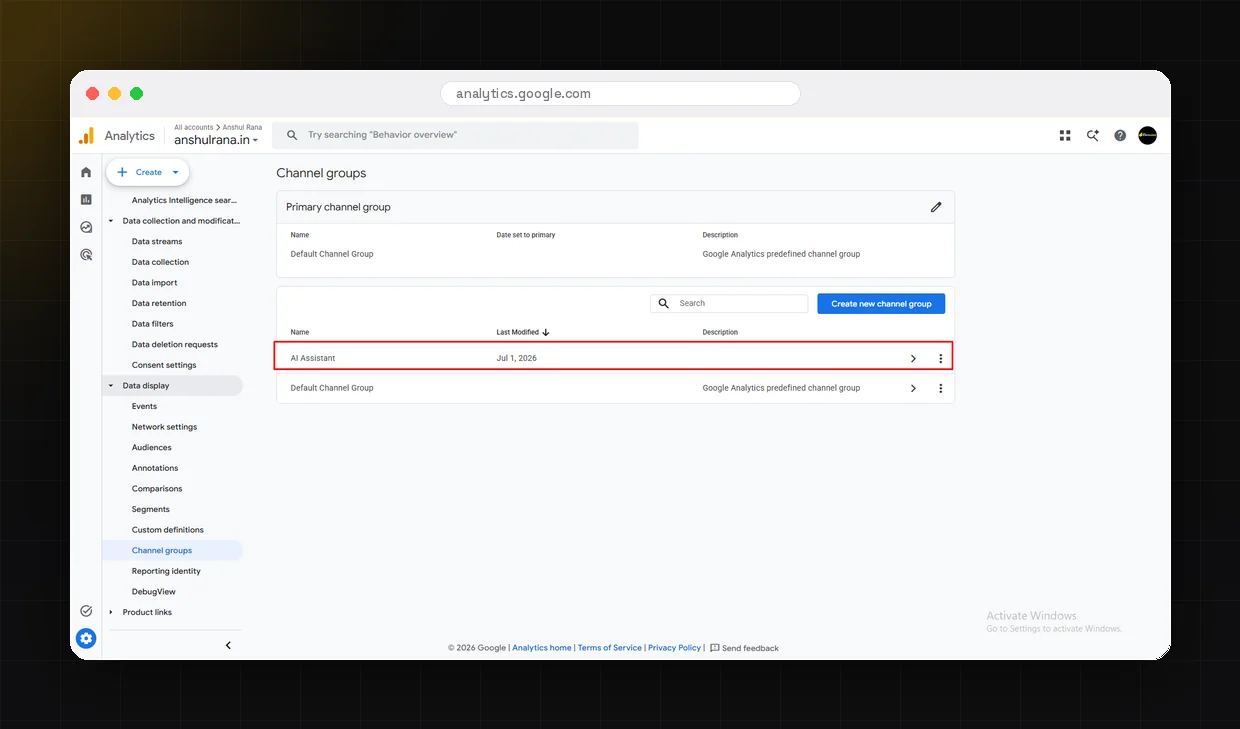Open Default Channel Group row chevron
1240x729 pixels.
(x=913, y=388)
